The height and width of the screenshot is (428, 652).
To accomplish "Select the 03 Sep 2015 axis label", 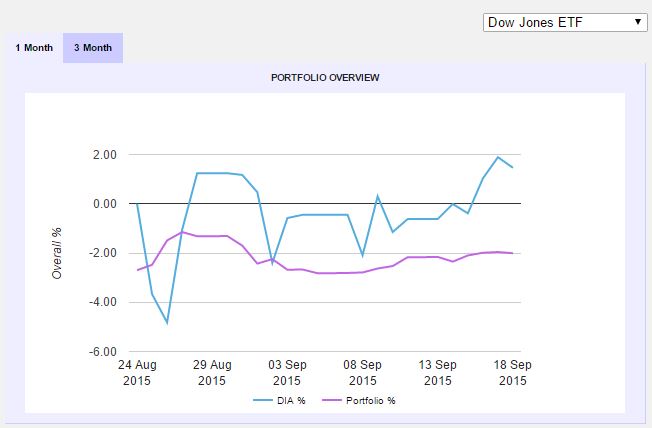I will [287, 373].
